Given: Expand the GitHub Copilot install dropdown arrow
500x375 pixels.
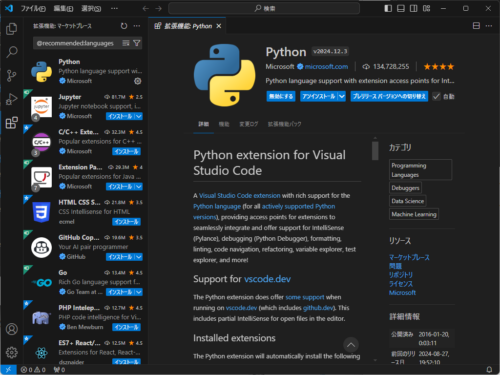Looking at the screenshot, I should click(x=139, y=257).
